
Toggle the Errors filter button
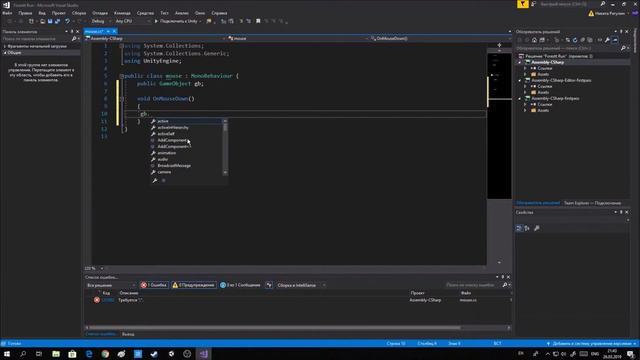154,285
